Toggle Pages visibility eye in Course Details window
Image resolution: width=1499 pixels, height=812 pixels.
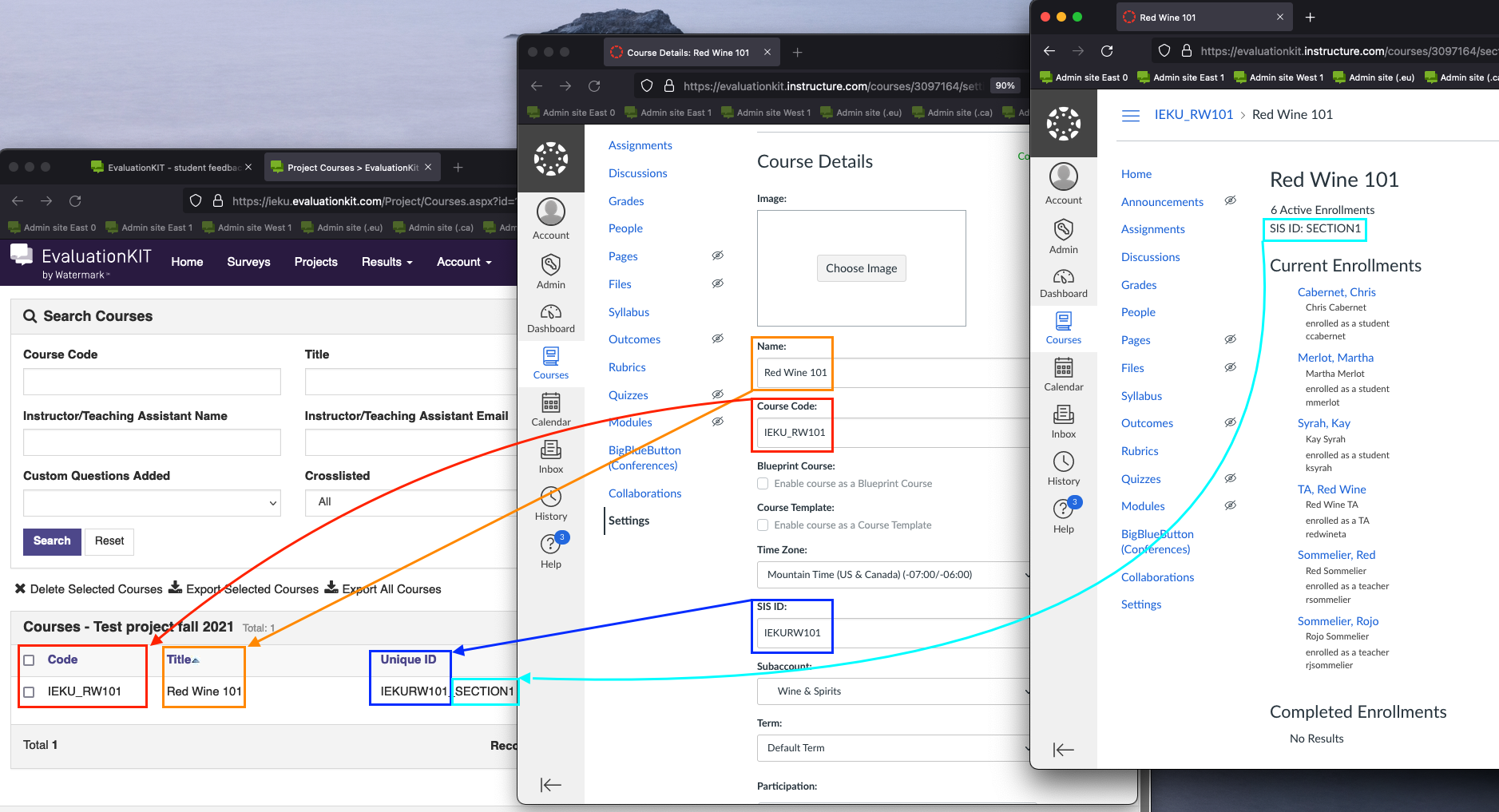(718, 255)
